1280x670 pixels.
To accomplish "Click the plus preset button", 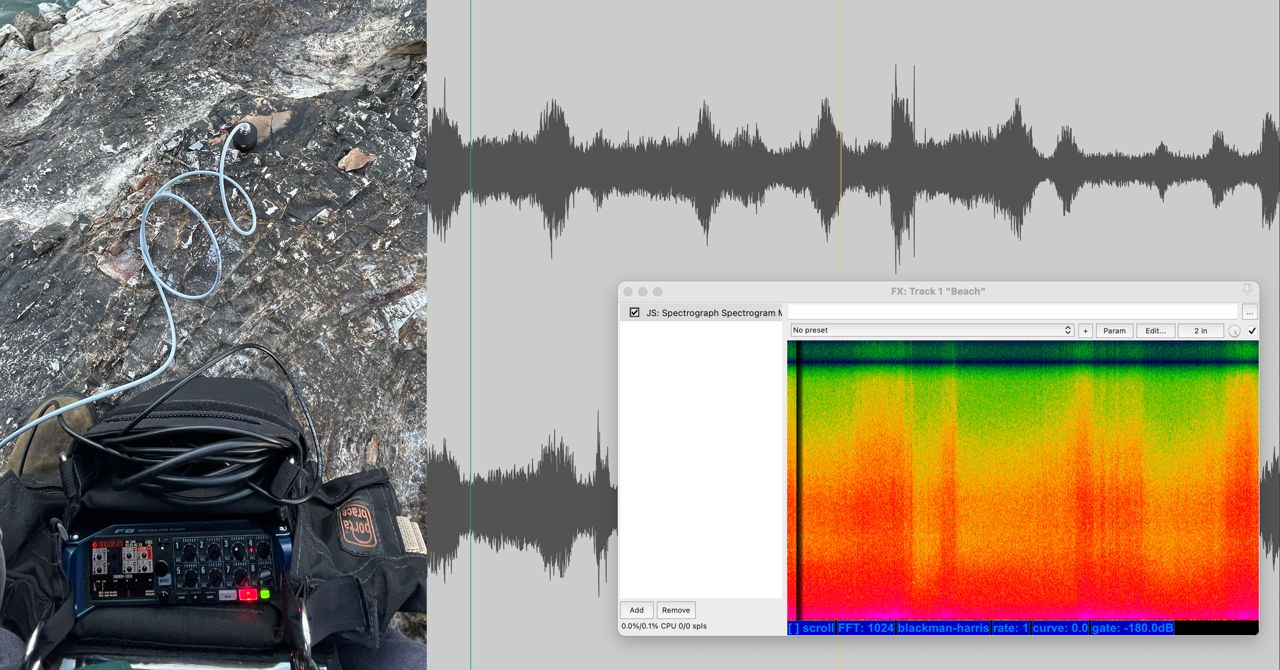I will [1085, 330].
